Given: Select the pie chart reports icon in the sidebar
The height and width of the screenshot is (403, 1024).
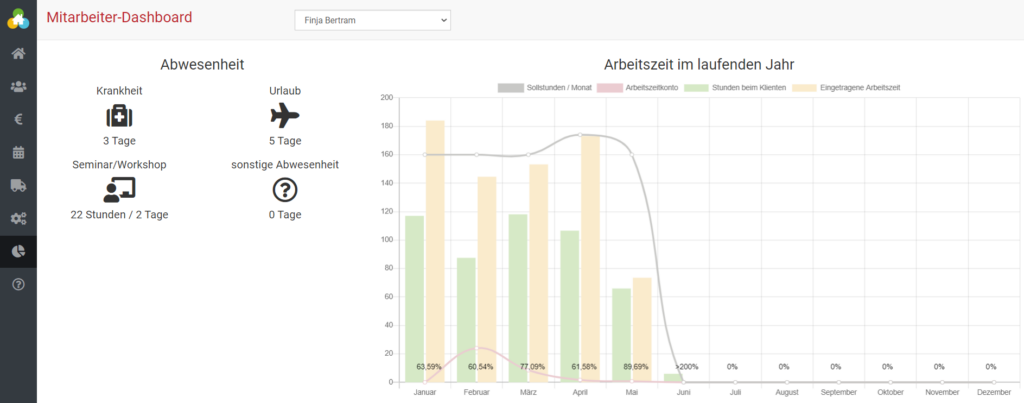Looking at the screenshot, I should (18, 252).
